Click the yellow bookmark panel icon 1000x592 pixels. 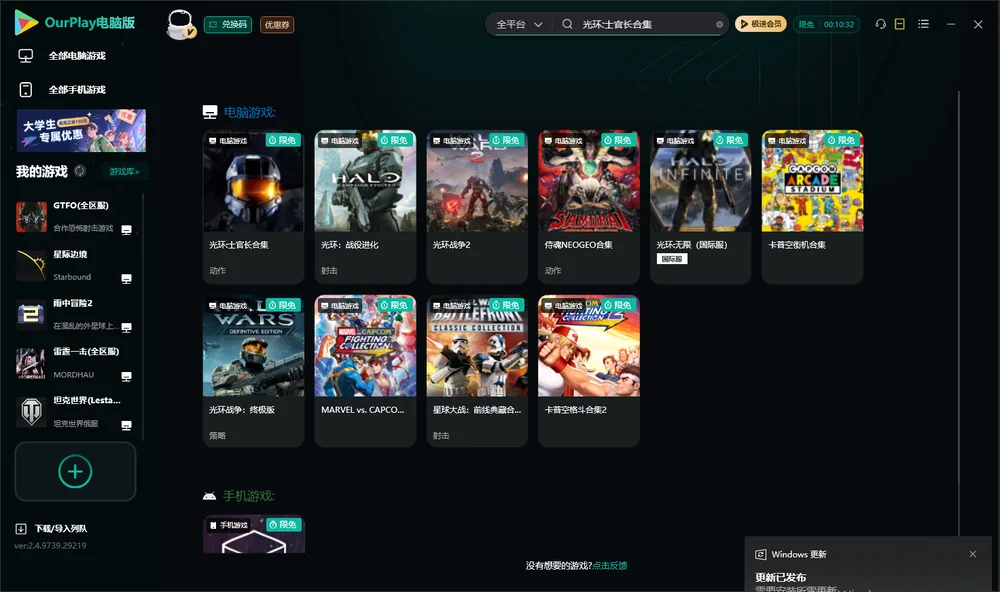[900, 24]
